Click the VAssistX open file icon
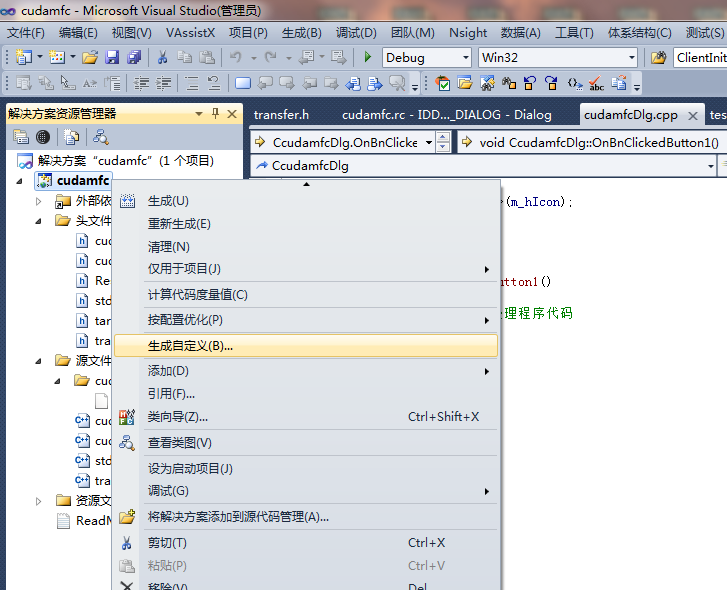 click(465, 83)
